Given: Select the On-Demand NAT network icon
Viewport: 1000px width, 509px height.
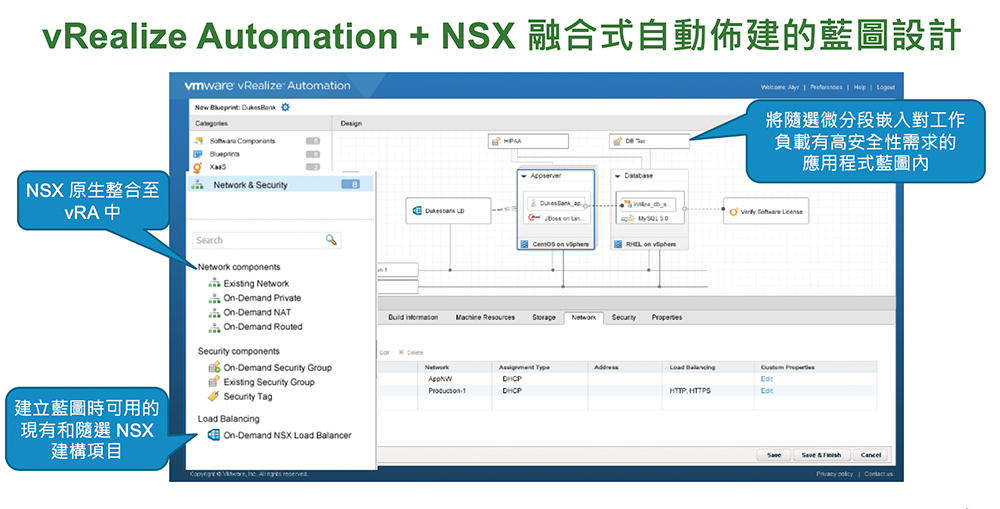Looking at the screenshot, I should click(214, 313).
